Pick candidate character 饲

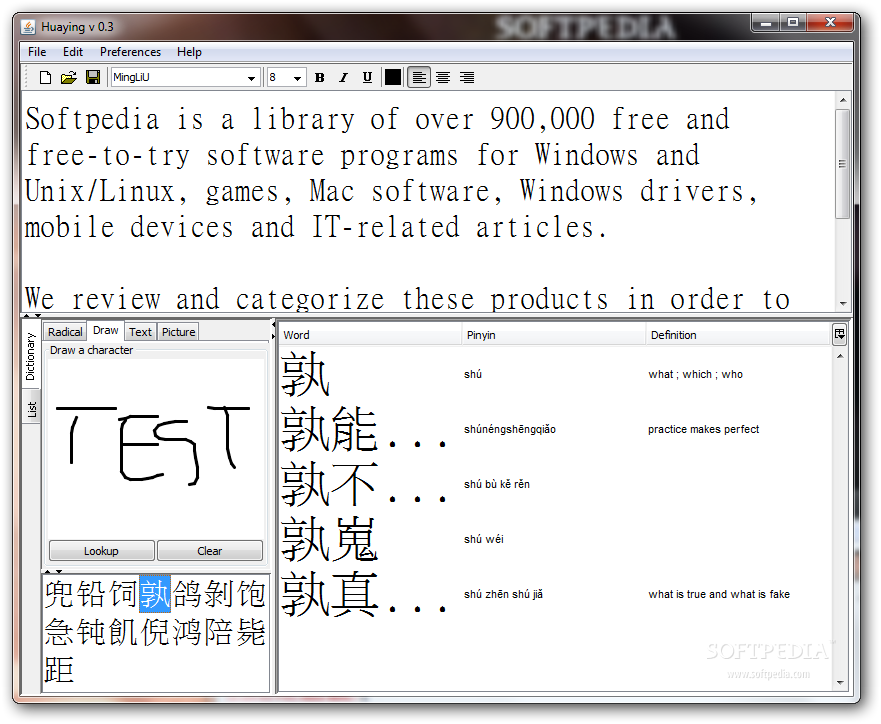(x=123, y=594)
